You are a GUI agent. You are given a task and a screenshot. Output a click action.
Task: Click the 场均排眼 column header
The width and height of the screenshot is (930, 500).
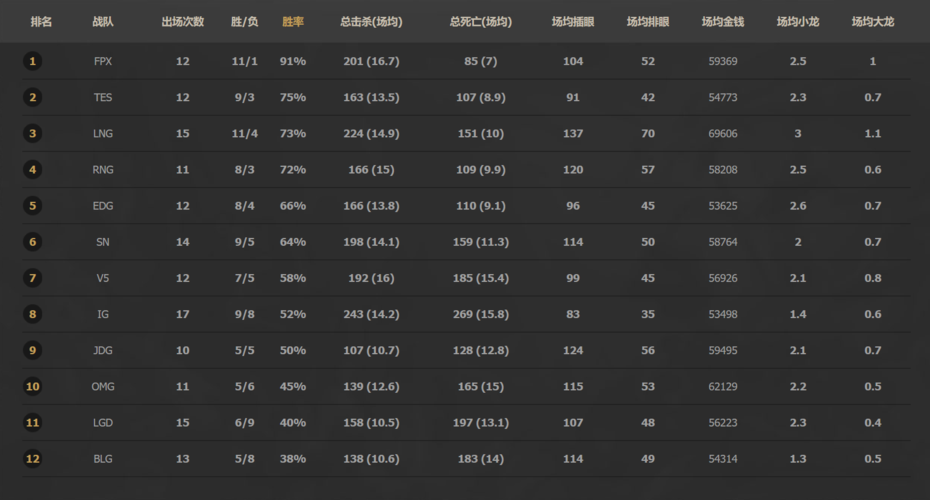coord(648,22)
